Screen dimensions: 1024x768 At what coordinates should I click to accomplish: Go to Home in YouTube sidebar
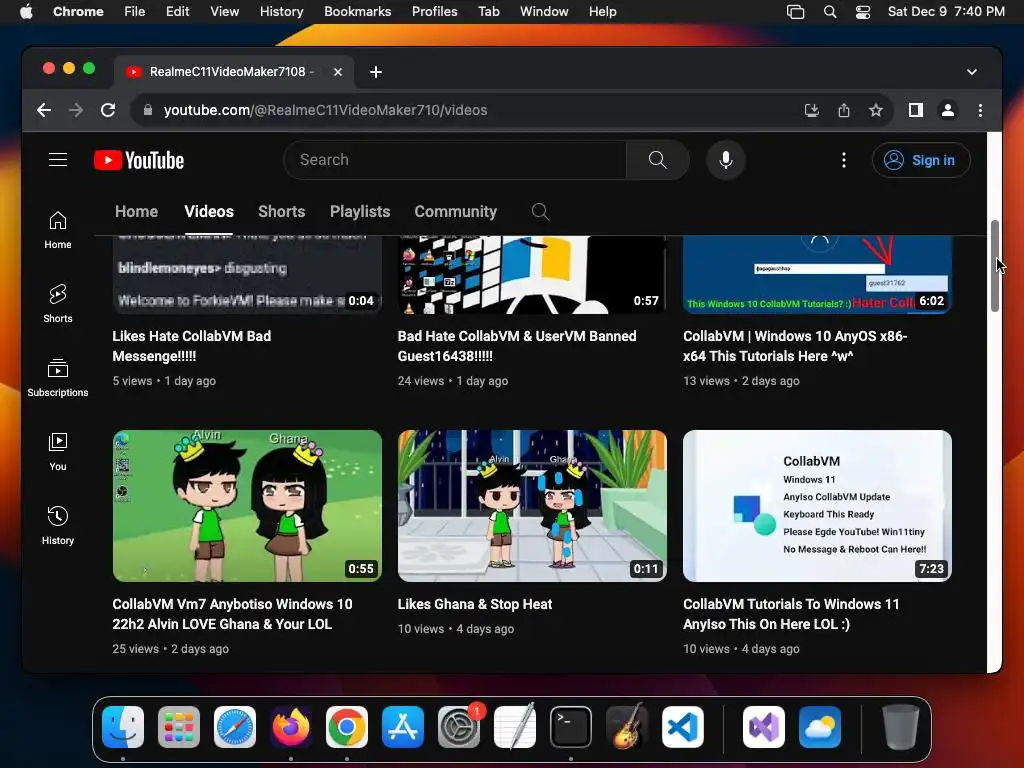(58, 230)
